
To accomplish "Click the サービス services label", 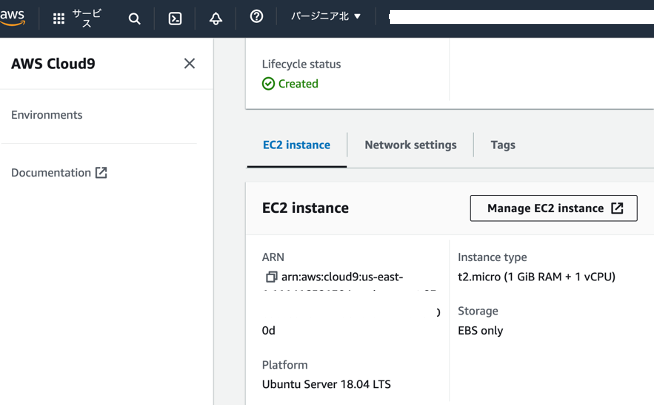I will click(86, 18).
